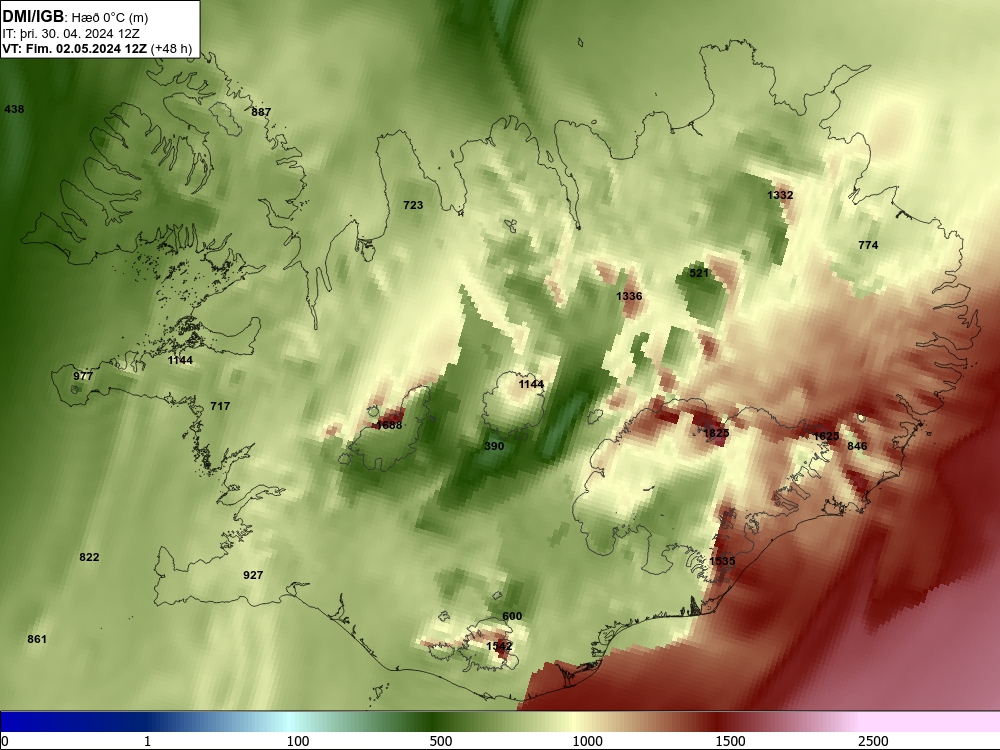Click the 1500 label on the colour scale
This screenshot has width=1000, height=750.
(730, 741)
